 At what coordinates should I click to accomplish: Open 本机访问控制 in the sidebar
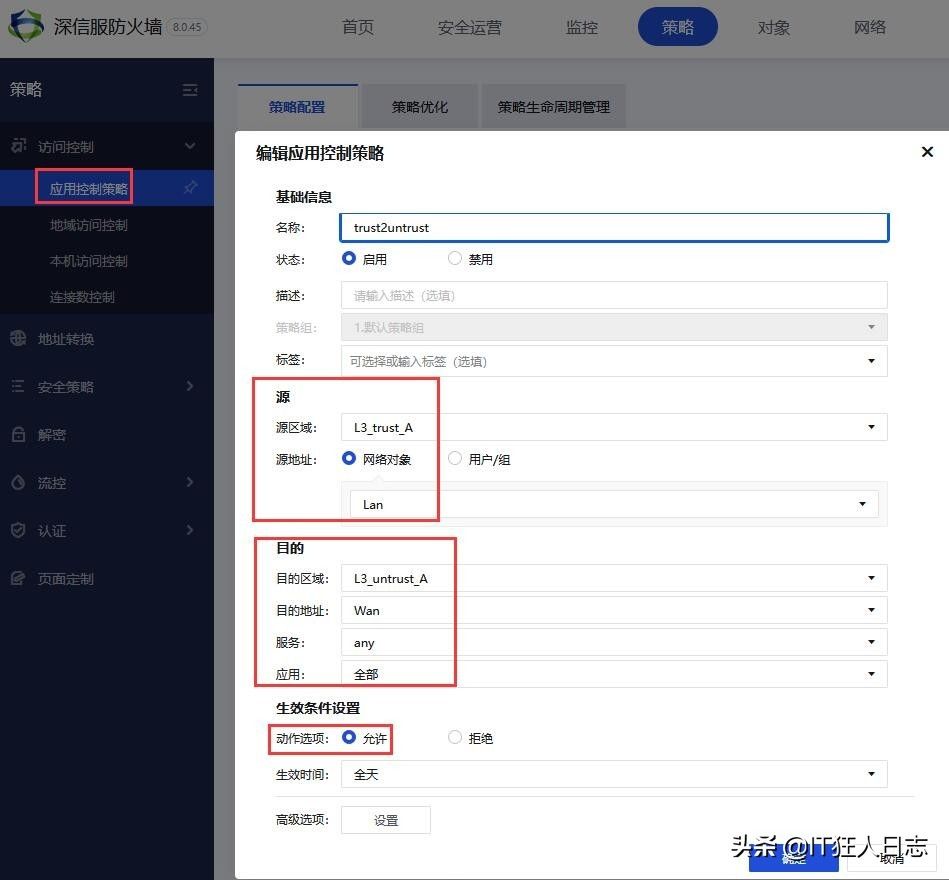pos(88,261)
